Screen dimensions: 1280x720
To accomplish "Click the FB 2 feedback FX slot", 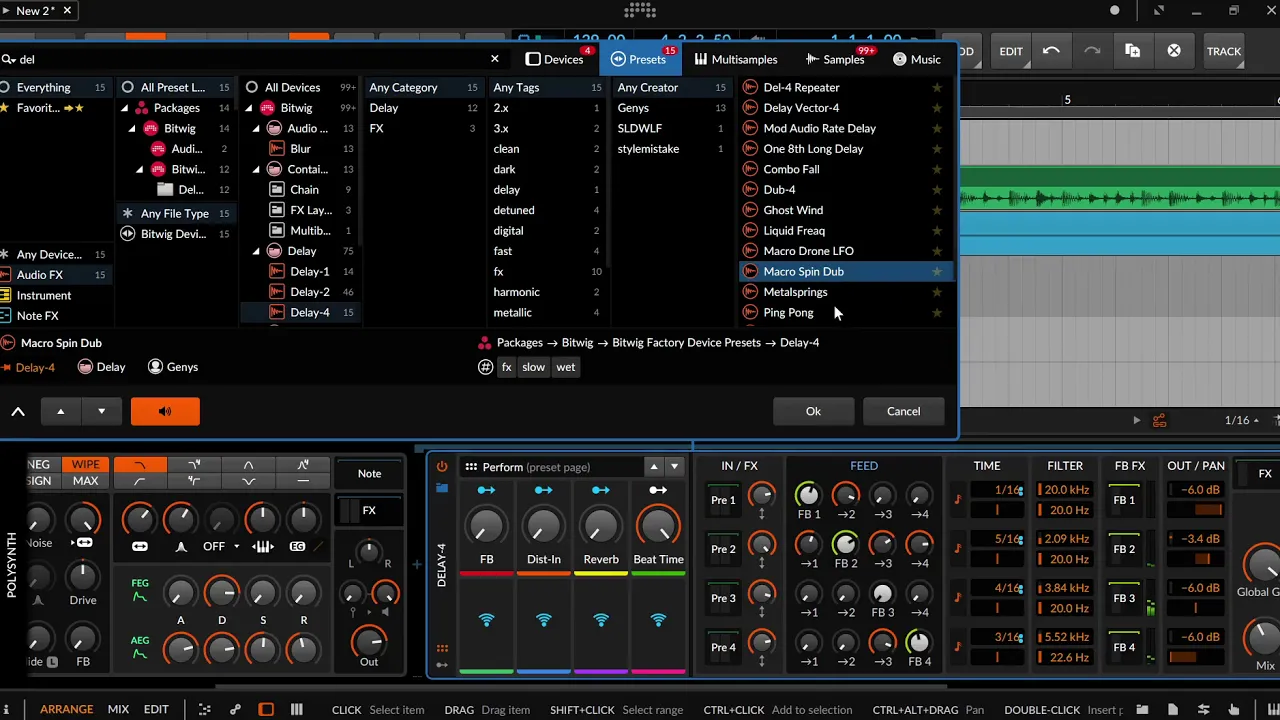I will (x=1124, y=549).
